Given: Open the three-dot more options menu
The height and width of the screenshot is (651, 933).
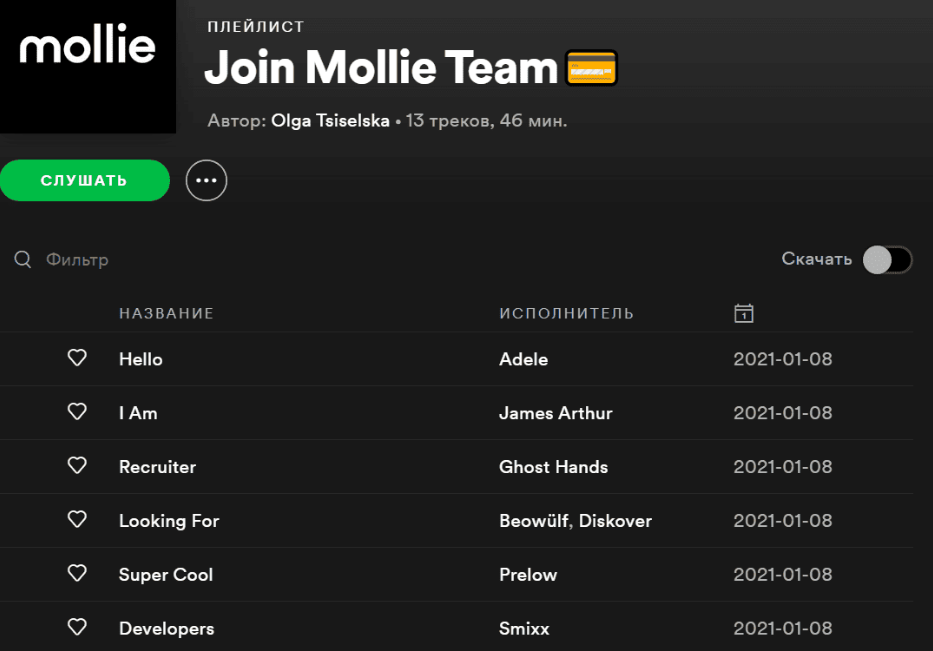Looking at the screenshot, I should [207, 181].
